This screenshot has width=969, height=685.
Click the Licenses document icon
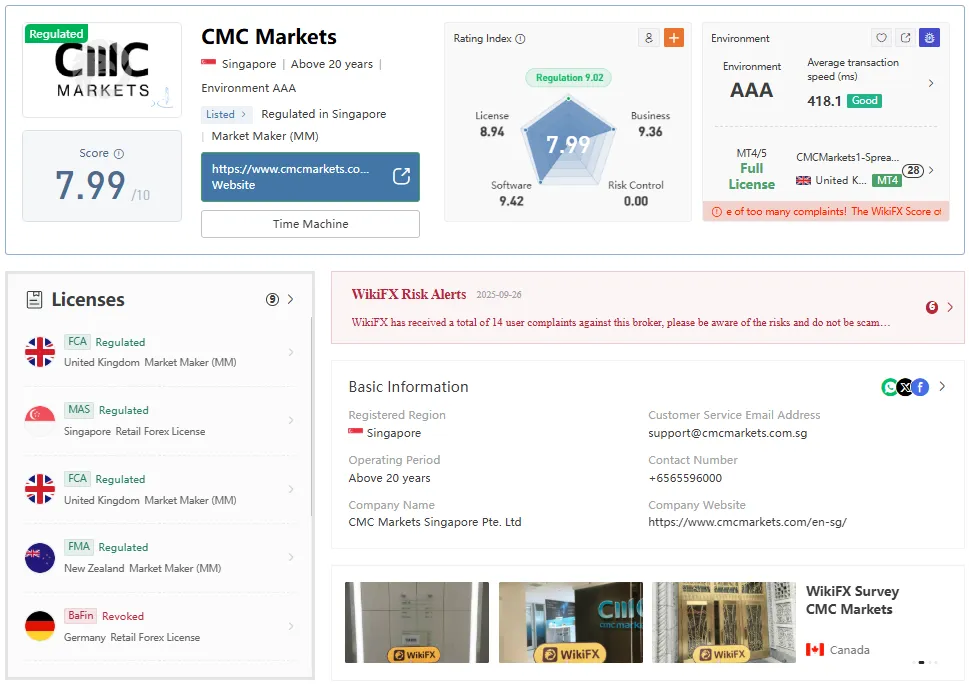(35, 300)
